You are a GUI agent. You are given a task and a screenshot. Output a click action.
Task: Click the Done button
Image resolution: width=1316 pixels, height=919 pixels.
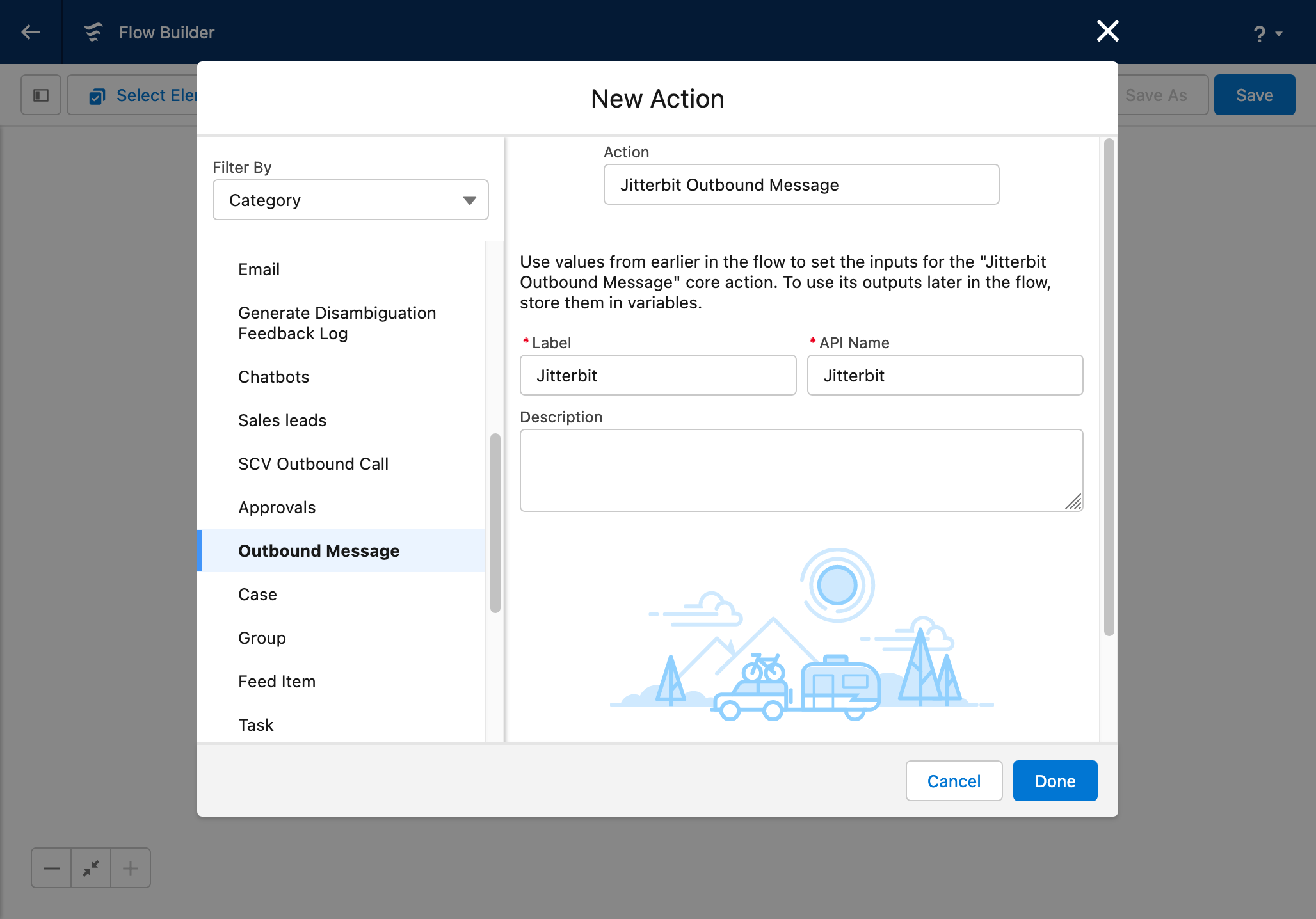coord(1055,781)
